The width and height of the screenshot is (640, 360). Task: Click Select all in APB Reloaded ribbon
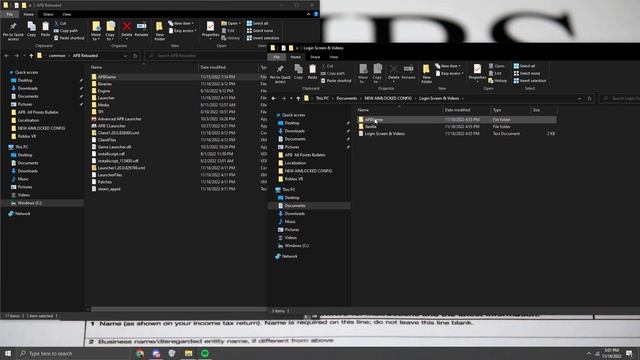258,23
